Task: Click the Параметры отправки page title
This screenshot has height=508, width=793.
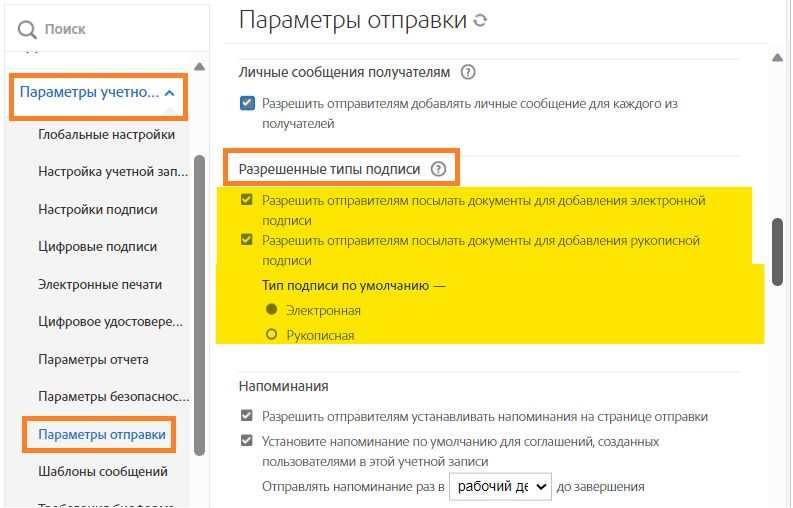Action: [x=353, y=20]
